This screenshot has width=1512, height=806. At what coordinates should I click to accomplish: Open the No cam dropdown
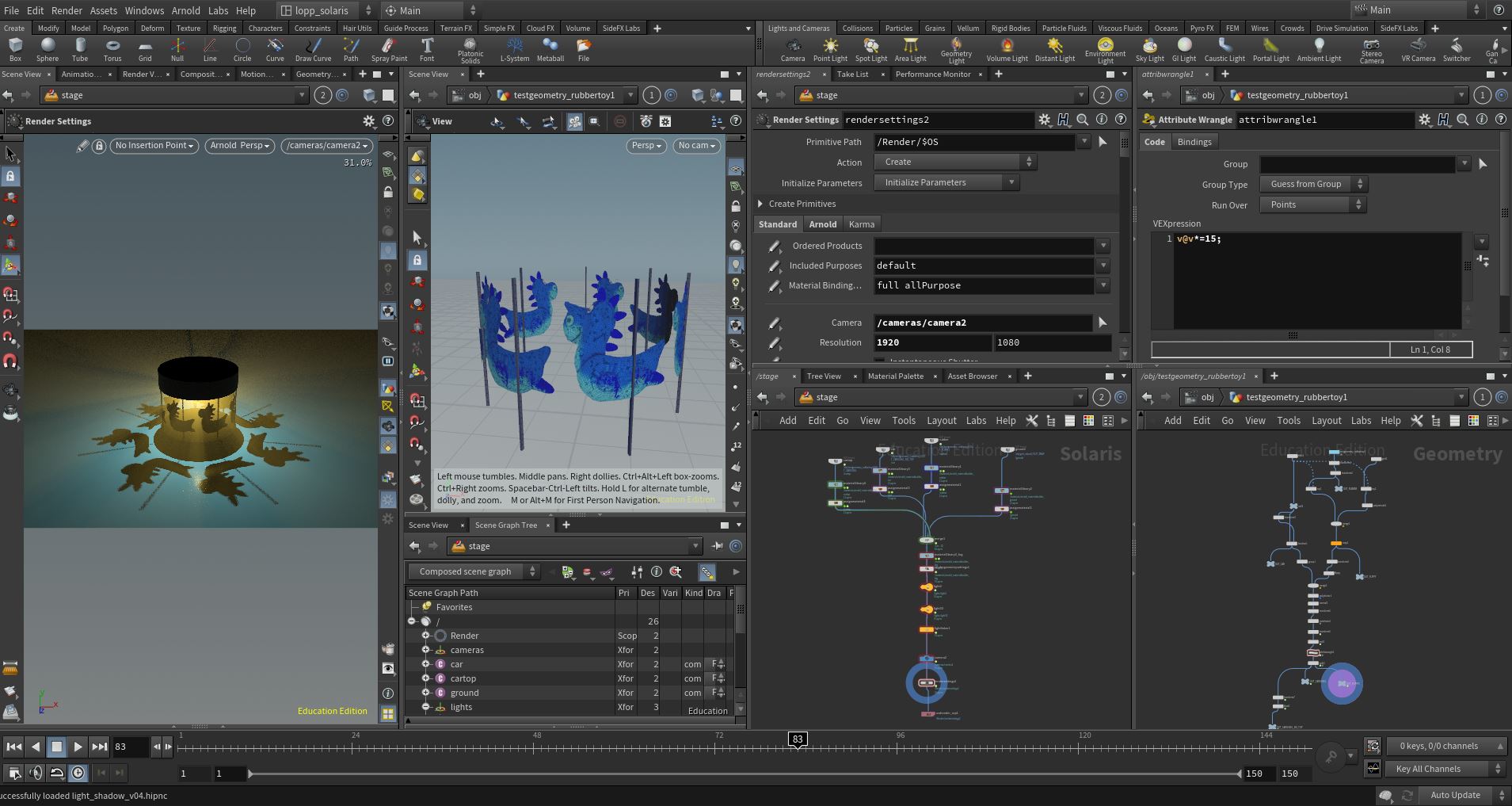696,146
